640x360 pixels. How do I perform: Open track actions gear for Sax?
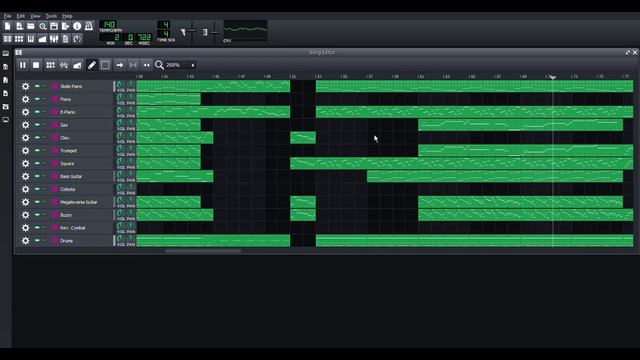(x=25, y=125)
